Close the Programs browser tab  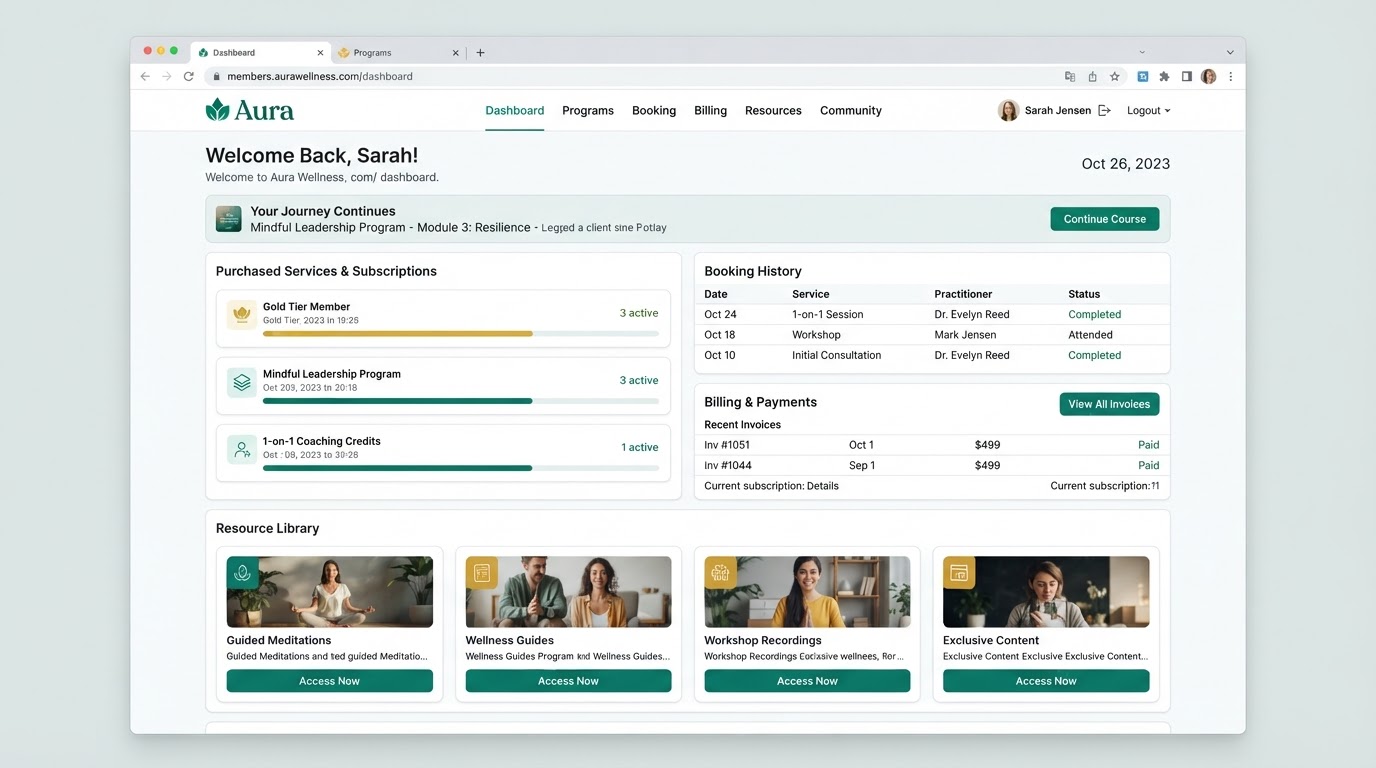[456, 53]
